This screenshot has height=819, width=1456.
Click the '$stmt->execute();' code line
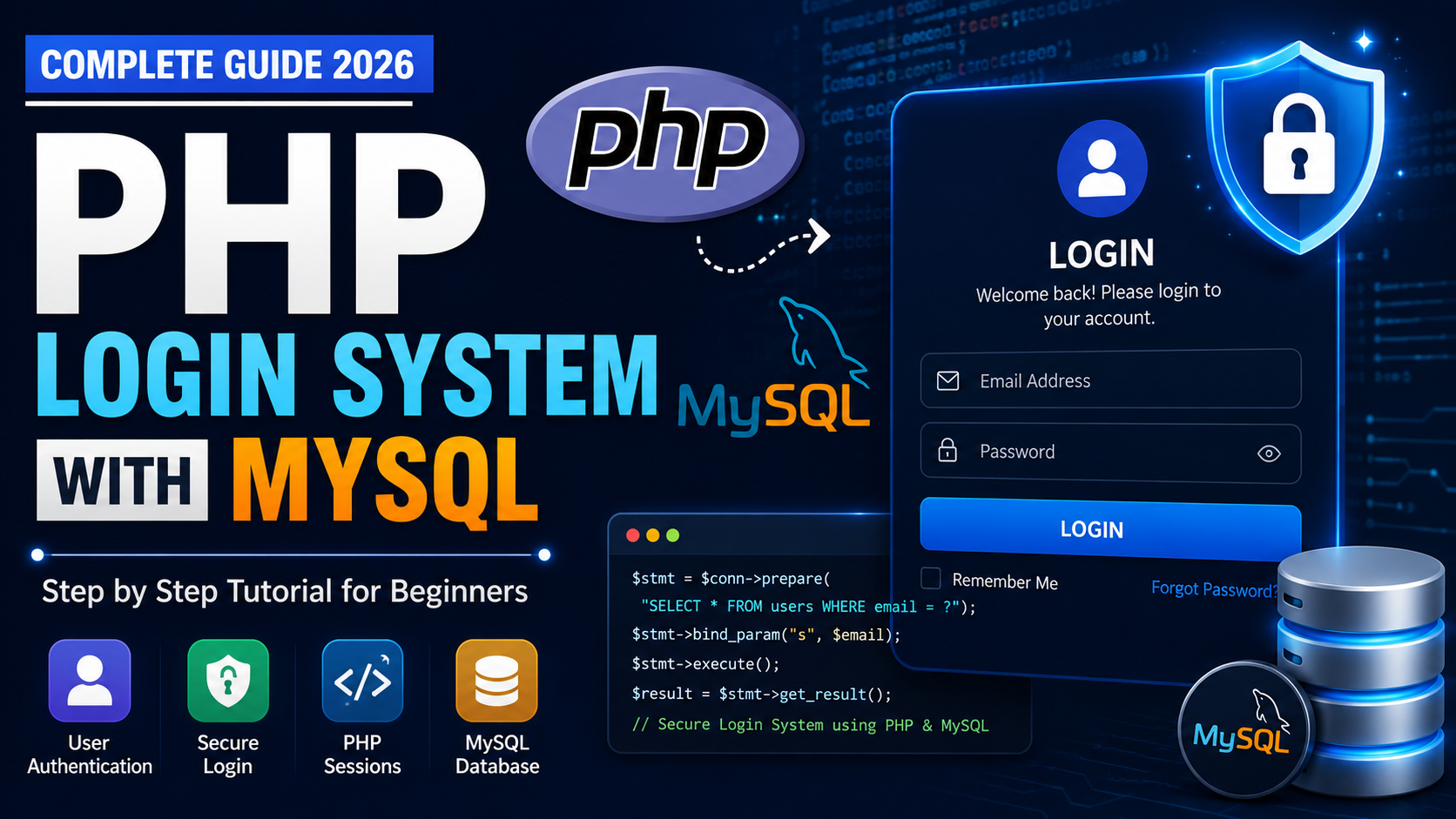[x=706, y=664]
